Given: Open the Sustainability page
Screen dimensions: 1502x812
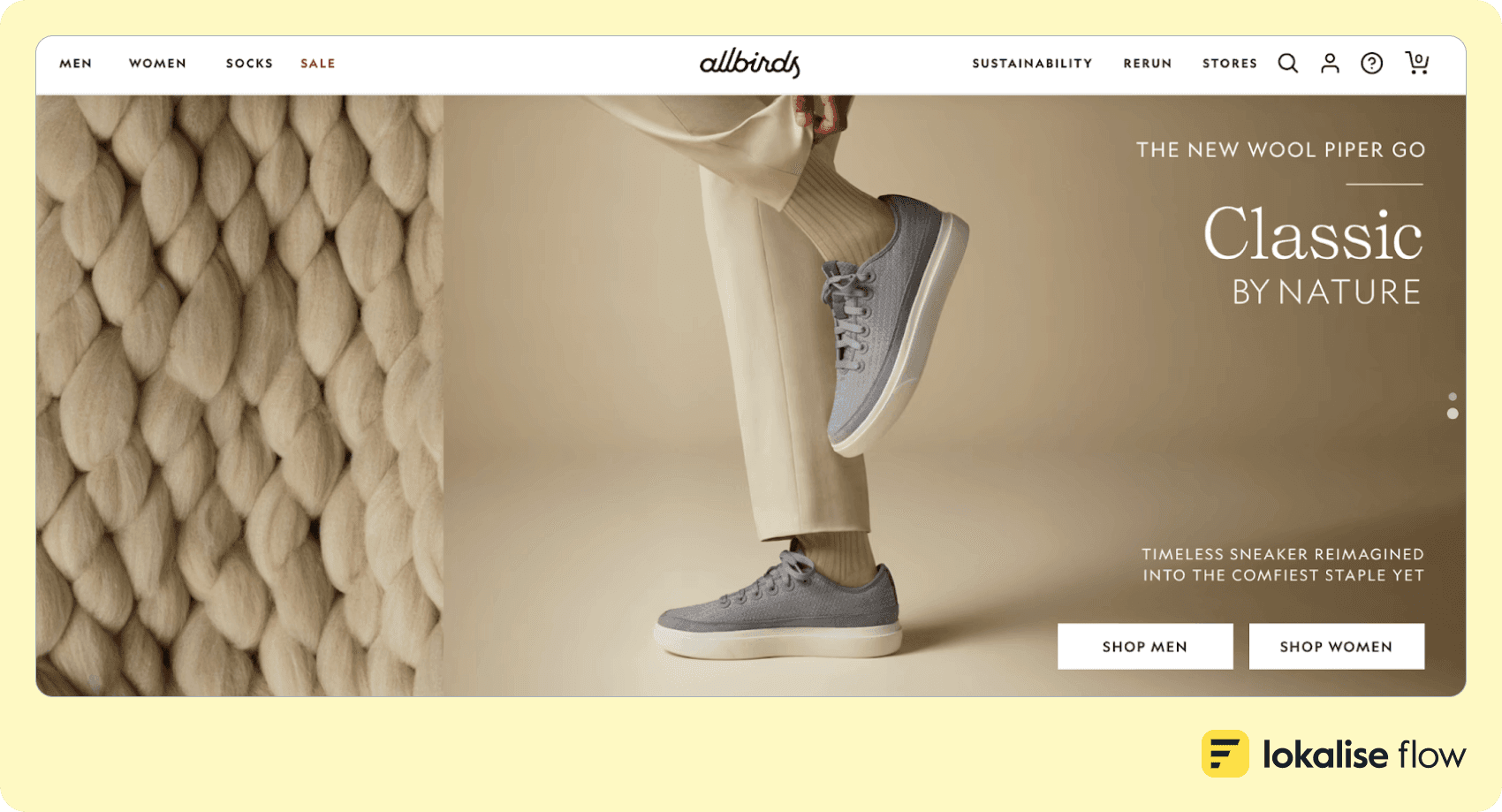Looking at the screenshot, I should (x=1032, y=64).
